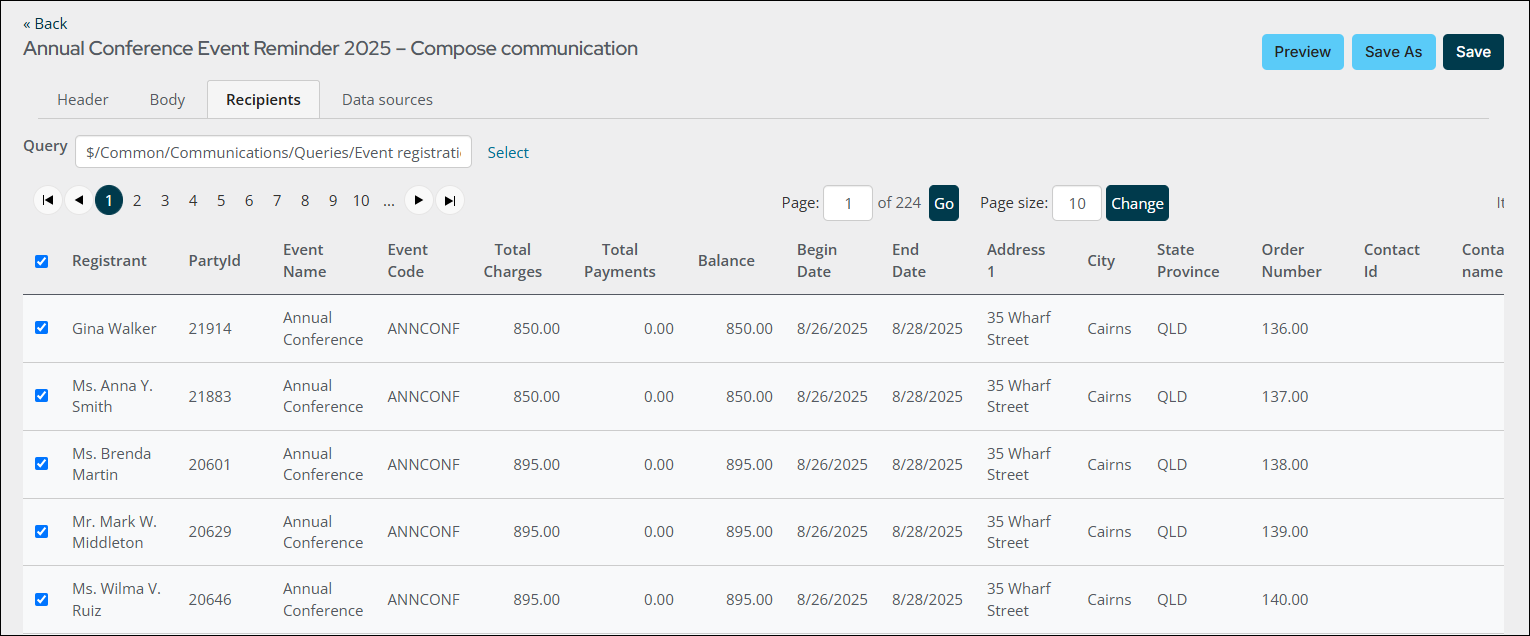Open the Data sources tab

click(387, 100)
